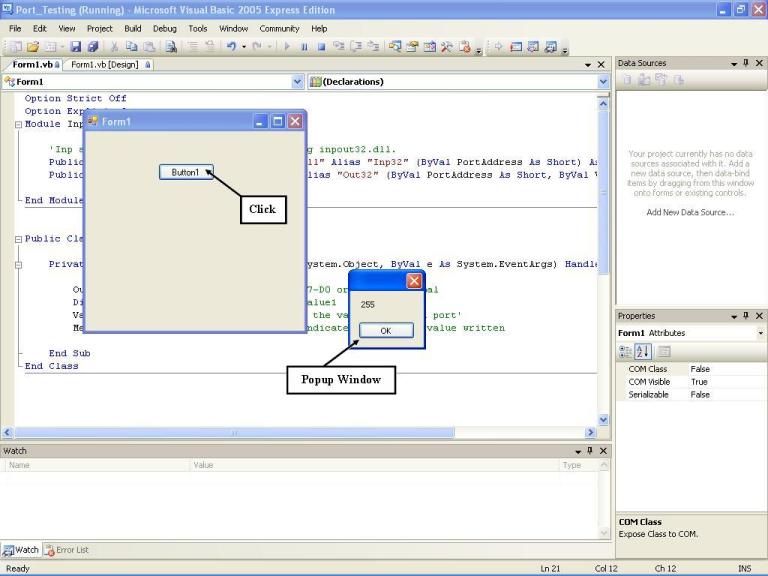Click the Add New Data Source link

point(690,212)
